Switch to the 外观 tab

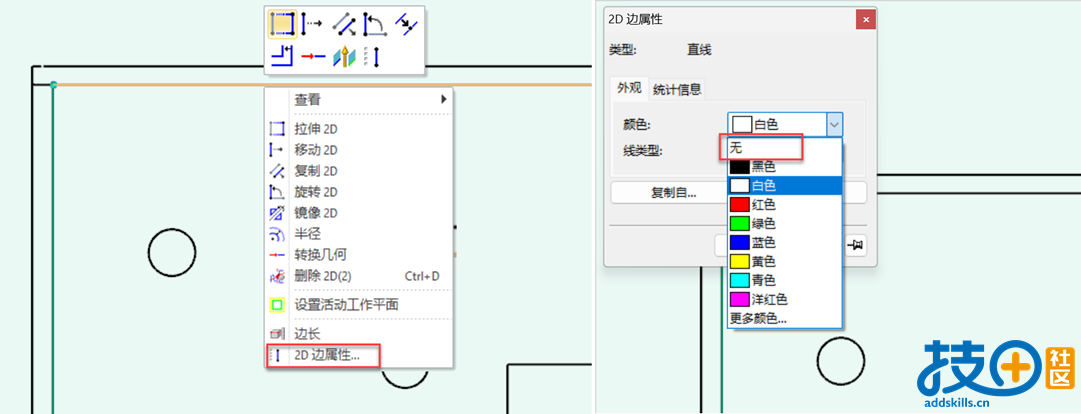pyautogui.click(x=629, y=88)
